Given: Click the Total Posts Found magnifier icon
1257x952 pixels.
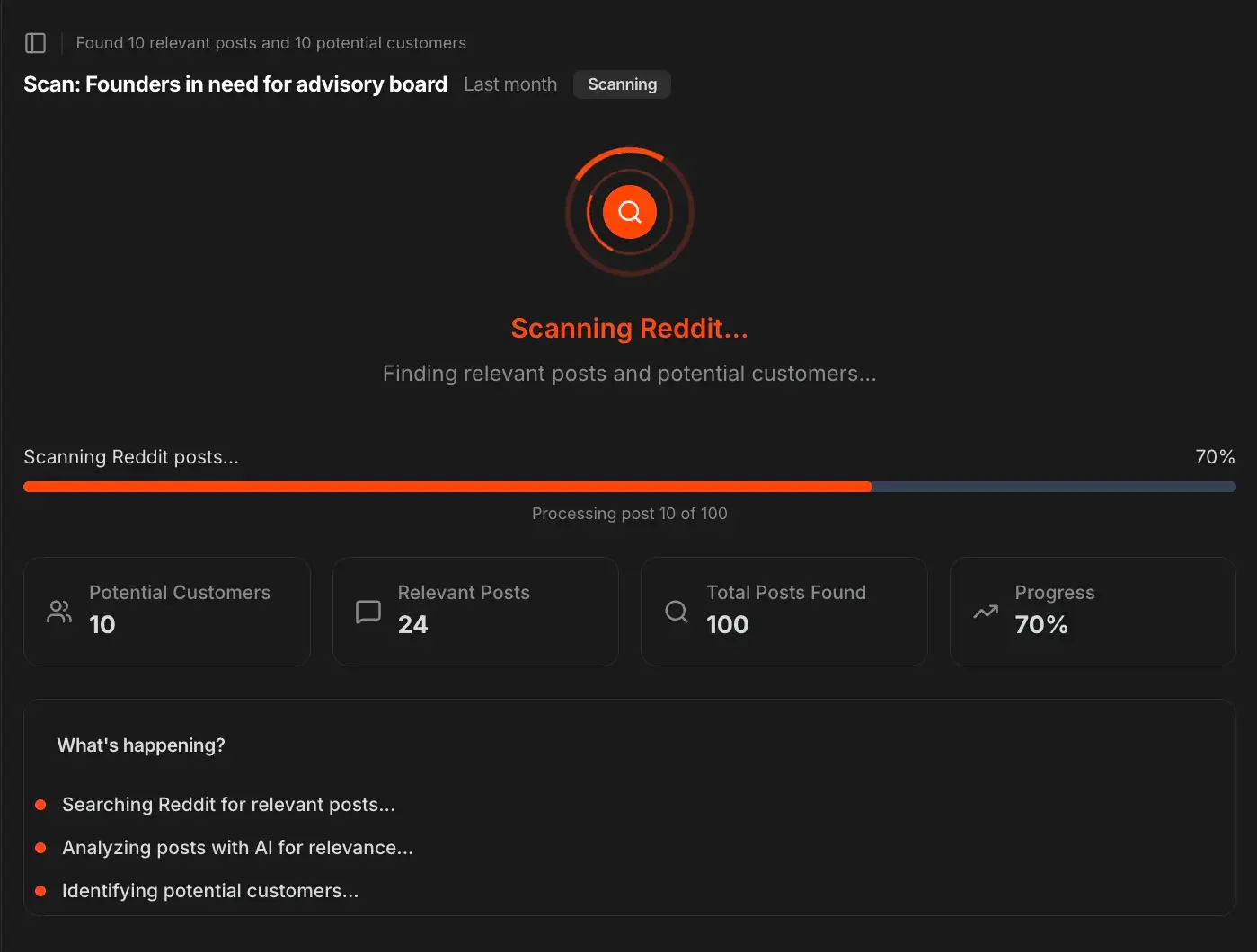Looking at the screenshot, I should 676,612.
